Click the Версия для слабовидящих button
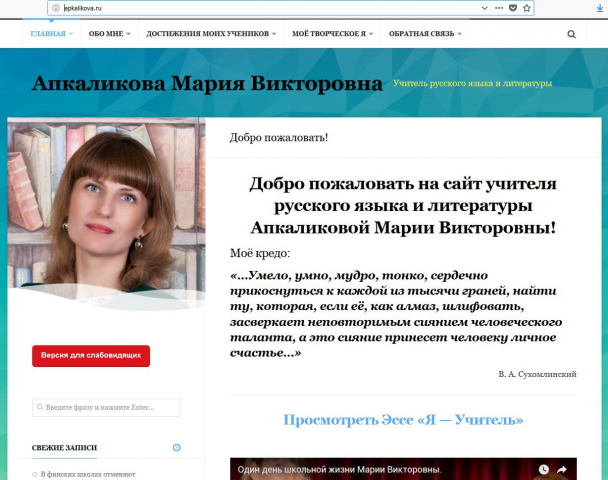 coord(91,356)
